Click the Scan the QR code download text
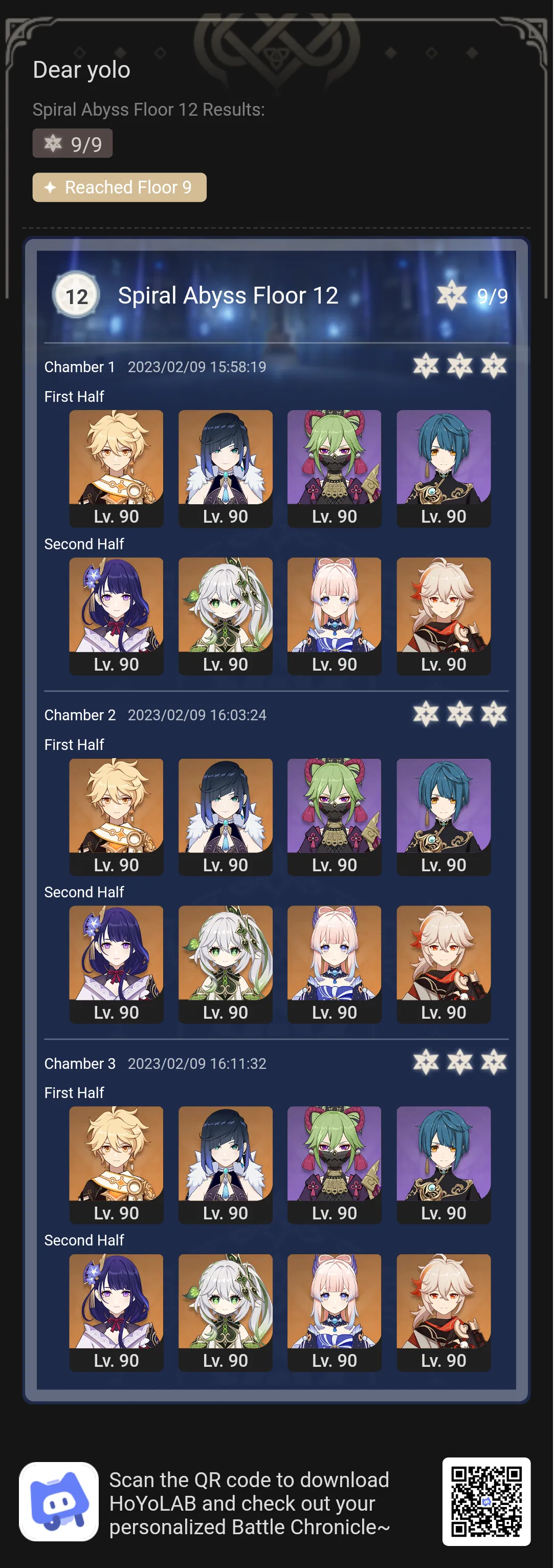Viewport: 554px width, 1568px height. coord(249,1503)
